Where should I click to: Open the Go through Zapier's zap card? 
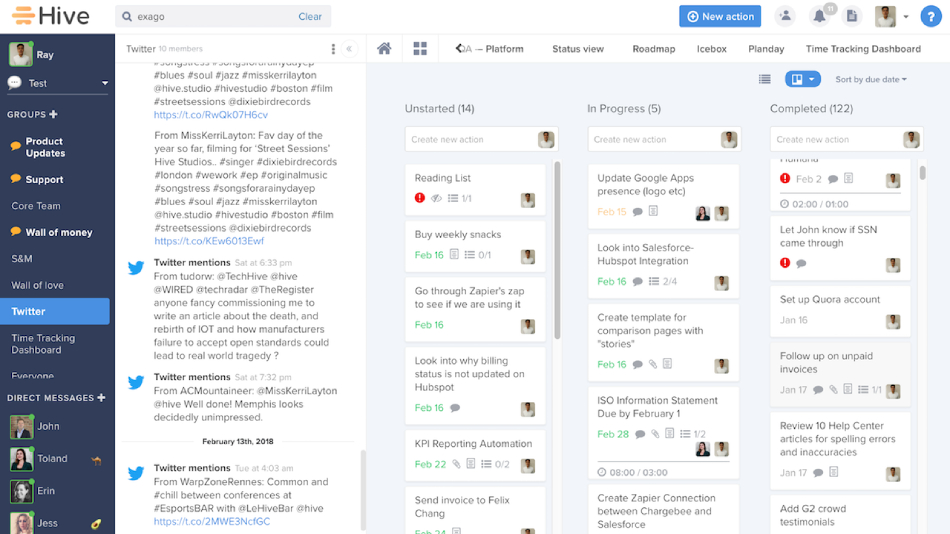coord(475,309)
